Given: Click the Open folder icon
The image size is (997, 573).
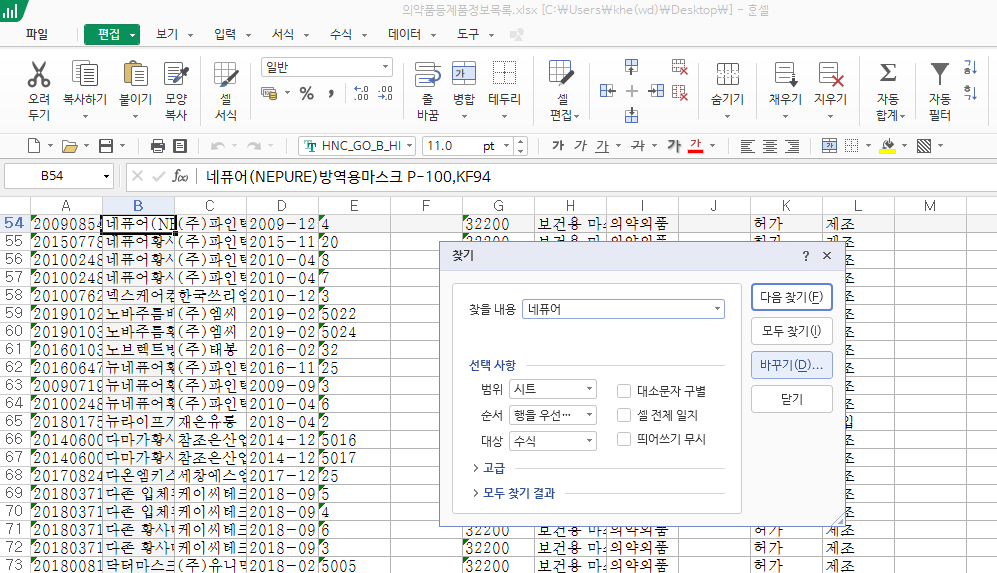Looking at the screenshot, I should point(69,146).
